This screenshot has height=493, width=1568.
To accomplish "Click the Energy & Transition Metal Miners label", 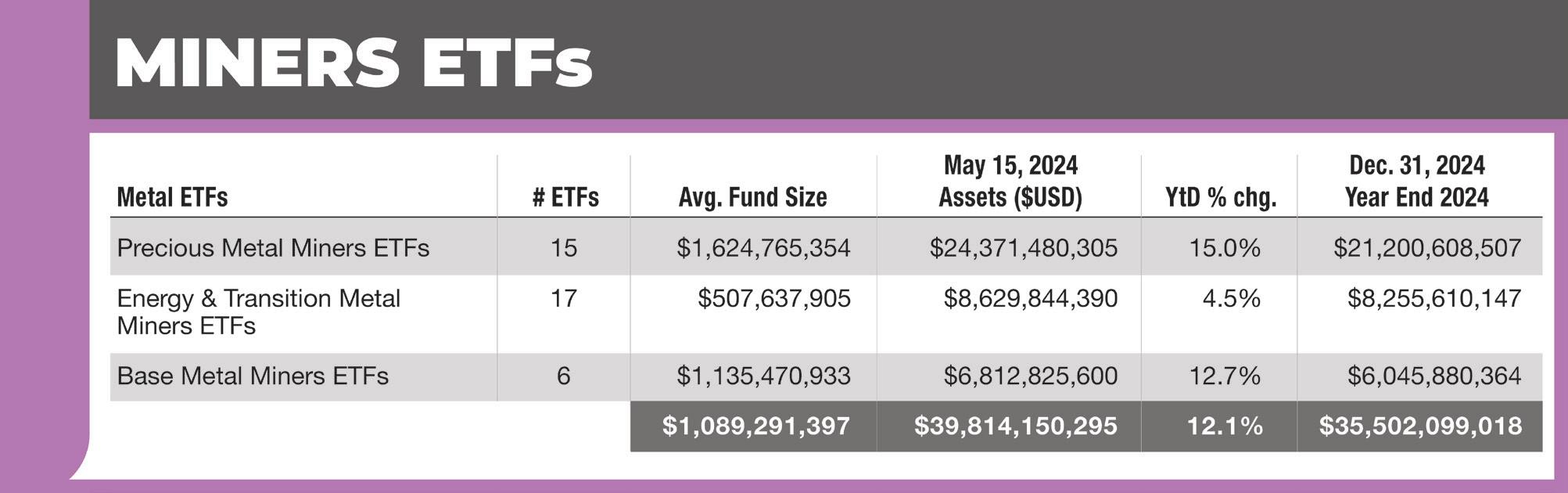I will [x=258, y=311].
